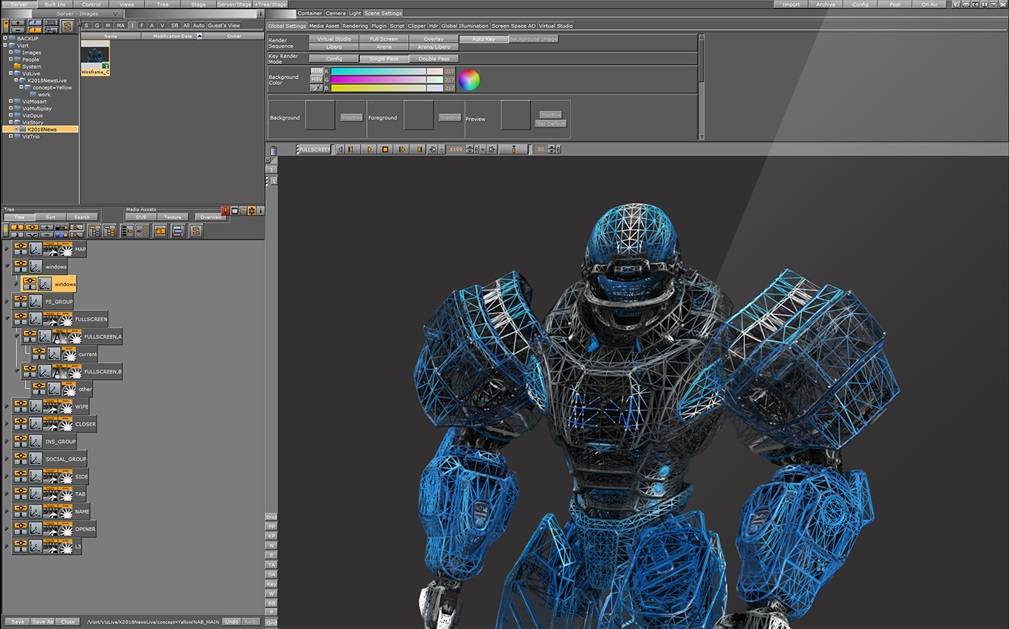Open the Camera tab
1009x629 pixels.
[336, 13]
